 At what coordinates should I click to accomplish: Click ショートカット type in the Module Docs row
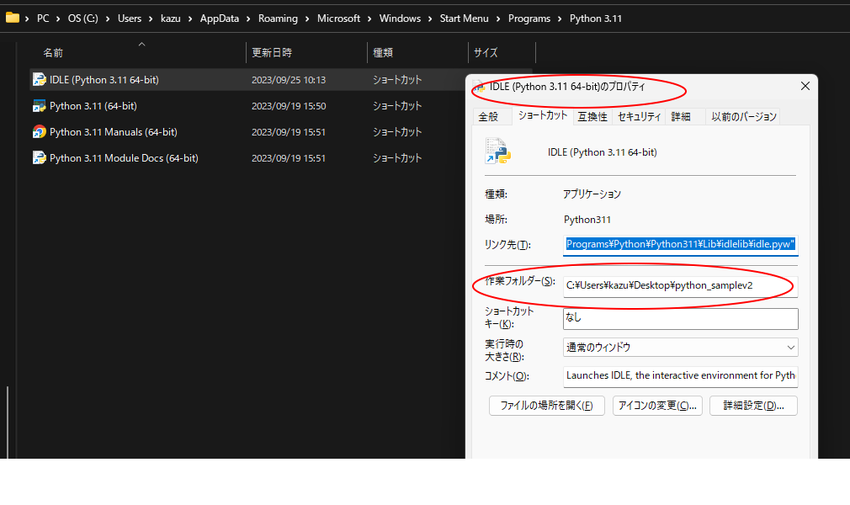(x=397, y=158)
